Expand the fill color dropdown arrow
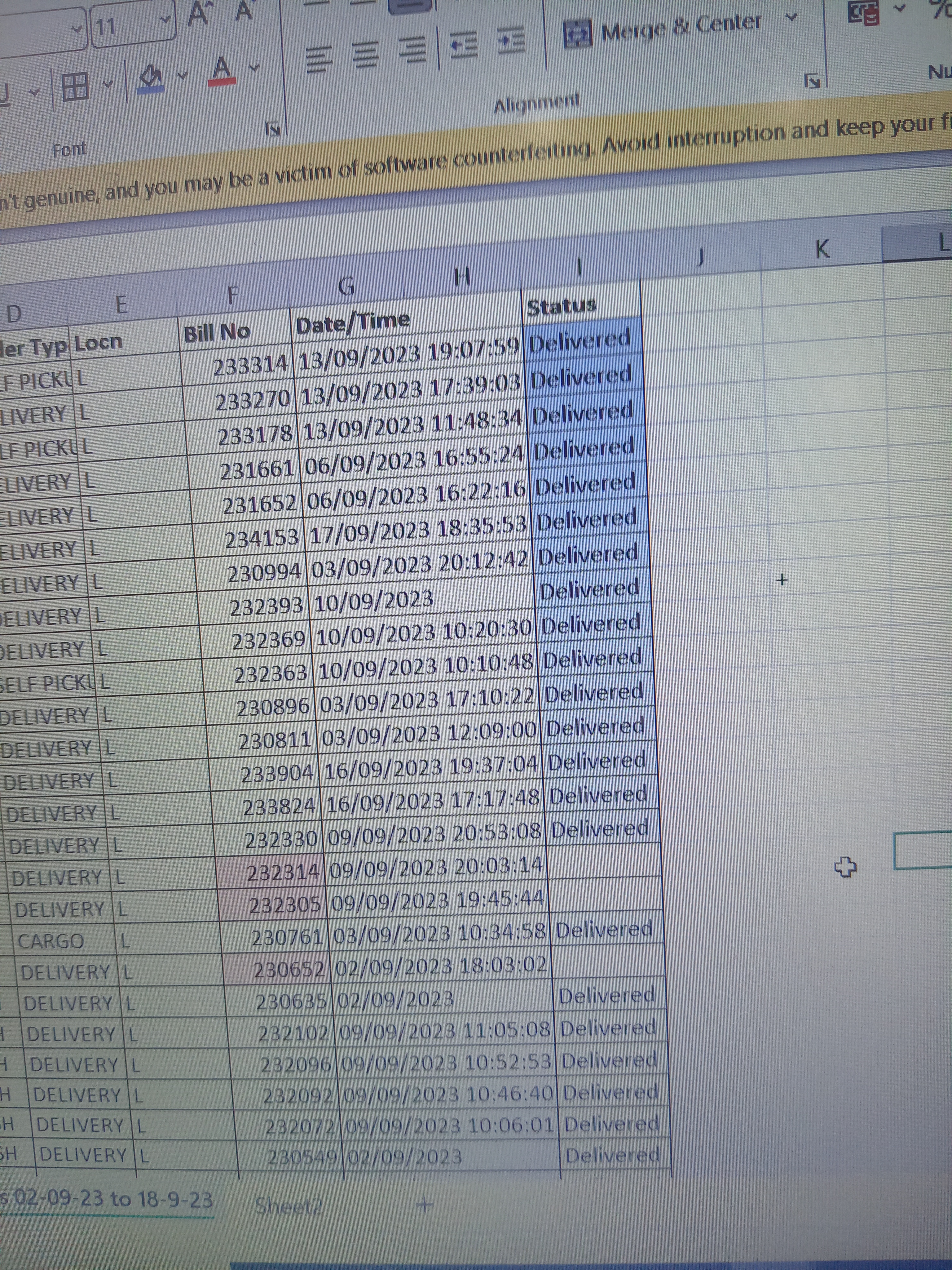 183,76
